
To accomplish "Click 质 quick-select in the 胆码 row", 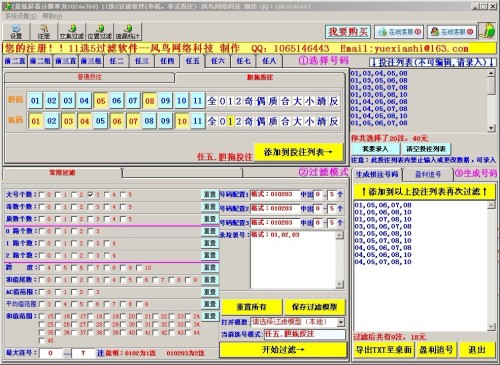I will click(273, 101).
